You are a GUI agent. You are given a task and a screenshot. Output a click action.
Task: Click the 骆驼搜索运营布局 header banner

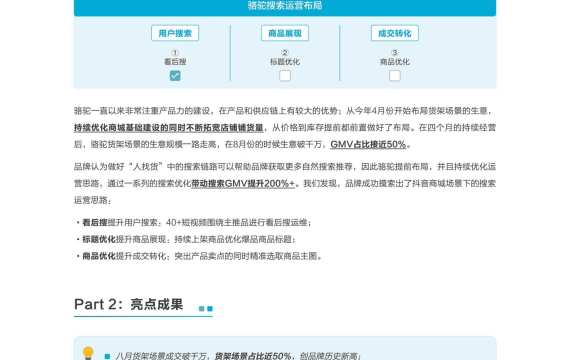tap(285, 7)
